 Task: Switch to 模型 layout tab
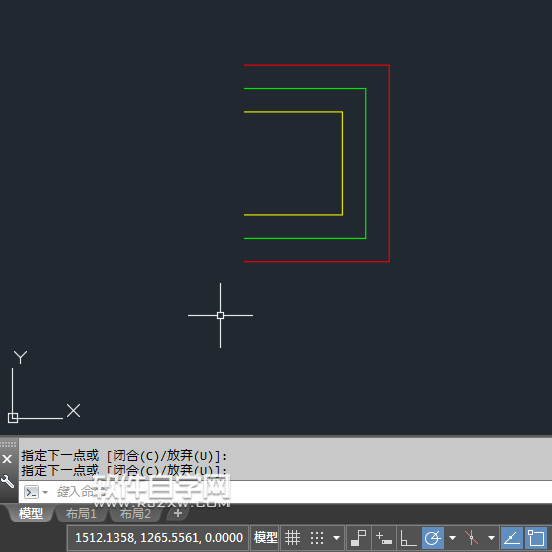point(31,514)
